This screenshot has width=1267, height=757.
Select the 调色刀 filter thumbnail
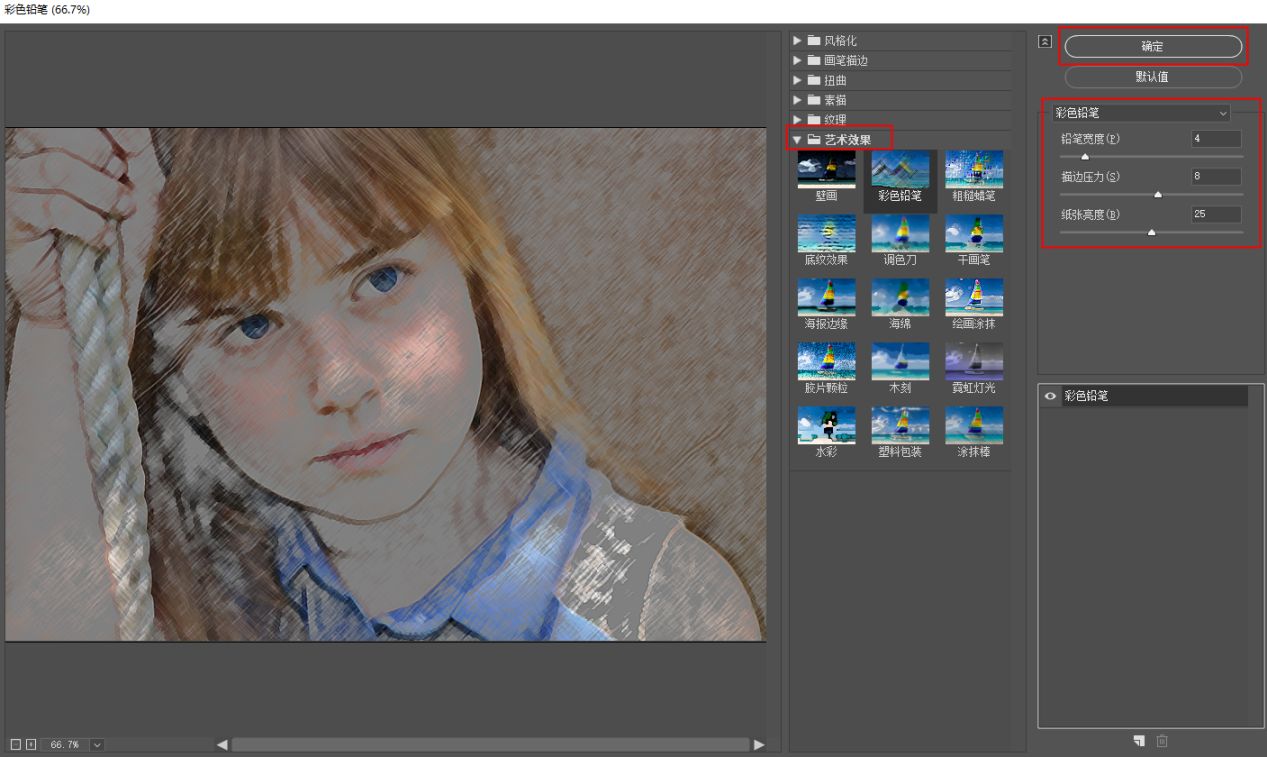[899, 241]
